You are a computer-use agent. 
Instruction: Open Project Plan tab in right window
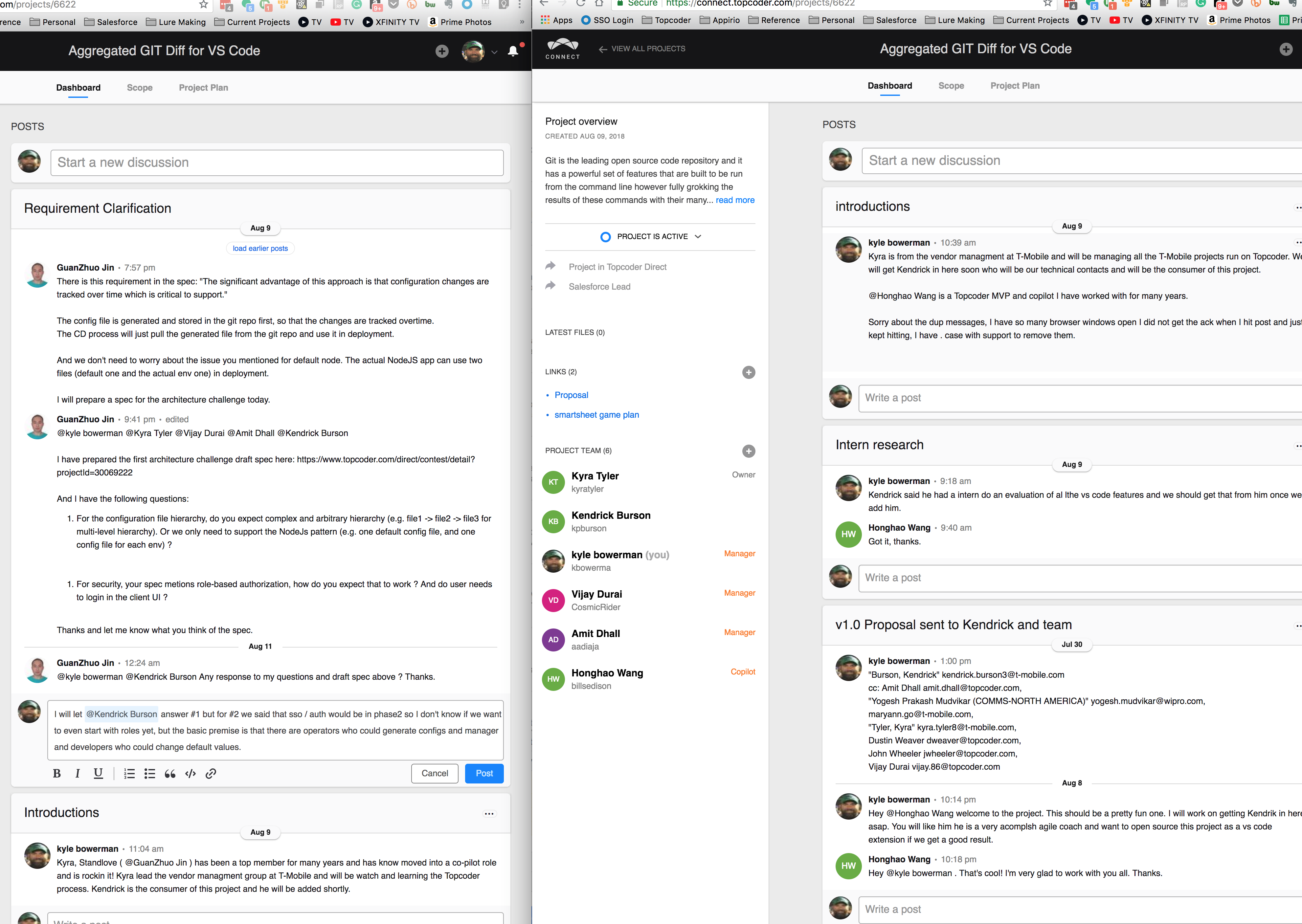1015,86
